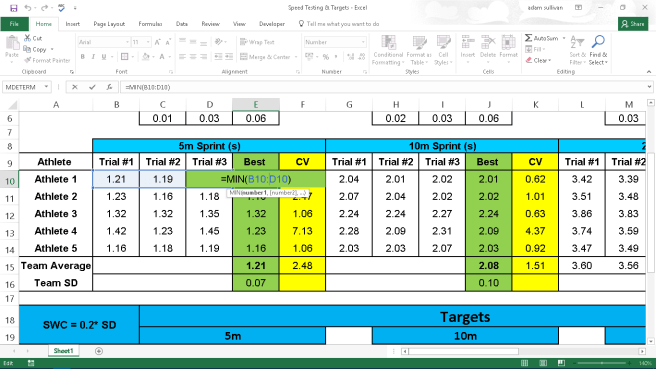Click the Fill Color bucket

tap(145, 56)
